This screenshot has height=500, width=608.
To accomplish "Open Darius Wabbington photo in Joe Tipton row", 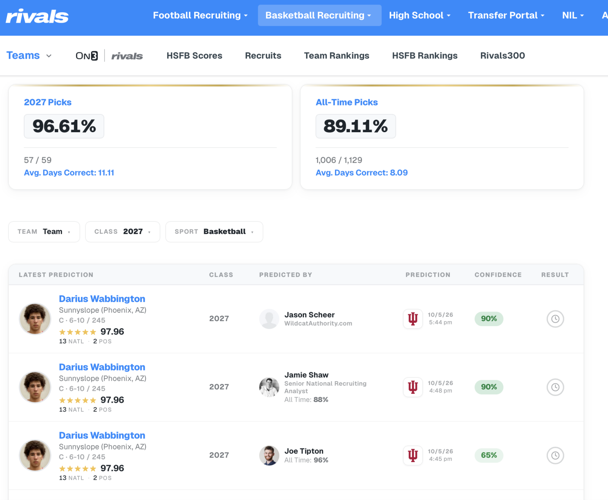I will pos(35,455).
